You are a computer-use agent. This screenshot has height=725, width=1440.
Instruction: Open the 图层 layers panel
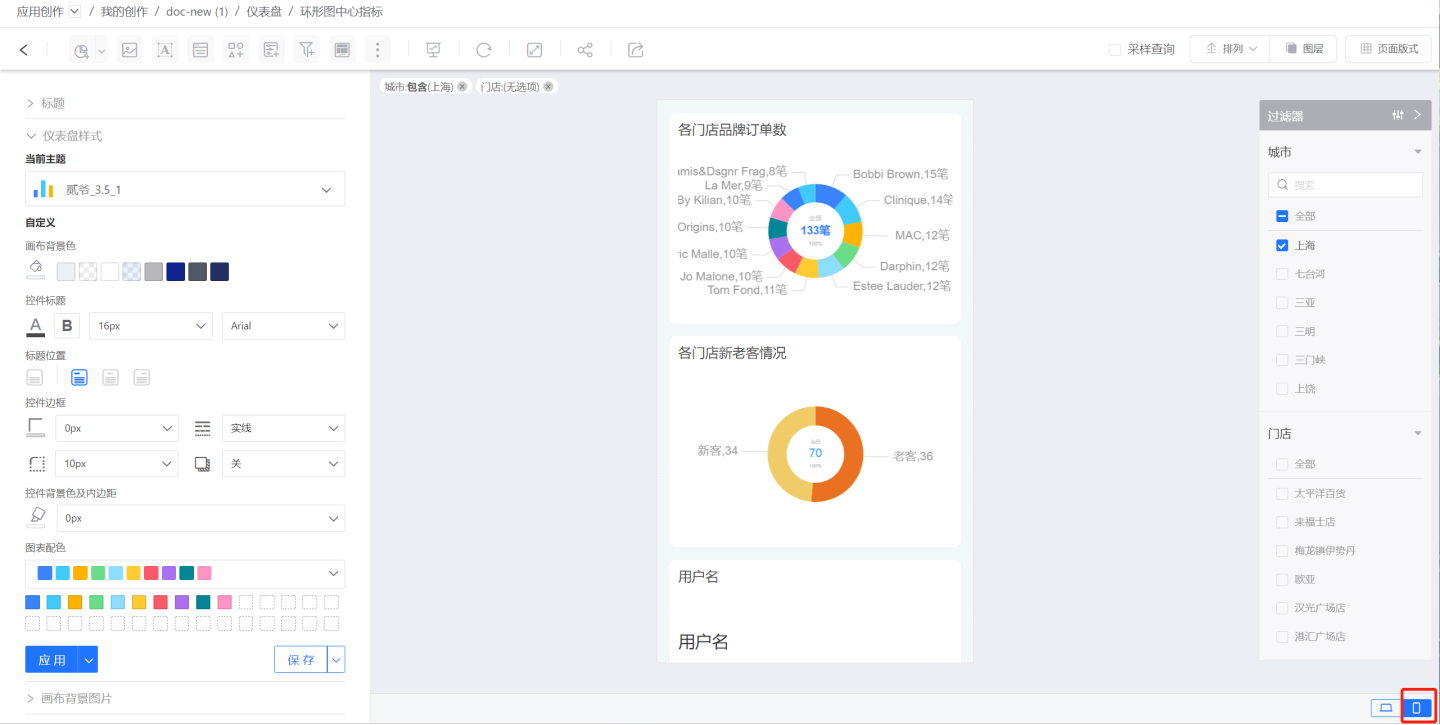coord(1303,49)
